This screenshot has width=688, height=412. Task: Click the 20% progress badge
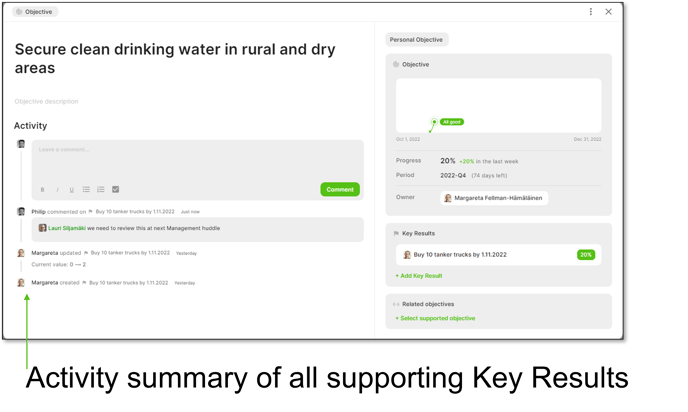pos(586,255)
